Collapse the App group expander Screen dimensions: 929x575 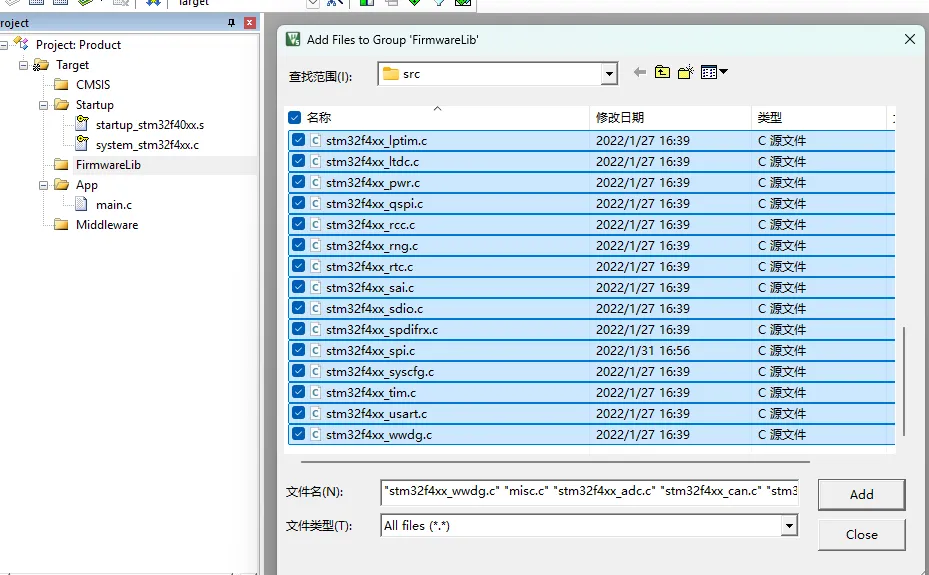(43, 185)
